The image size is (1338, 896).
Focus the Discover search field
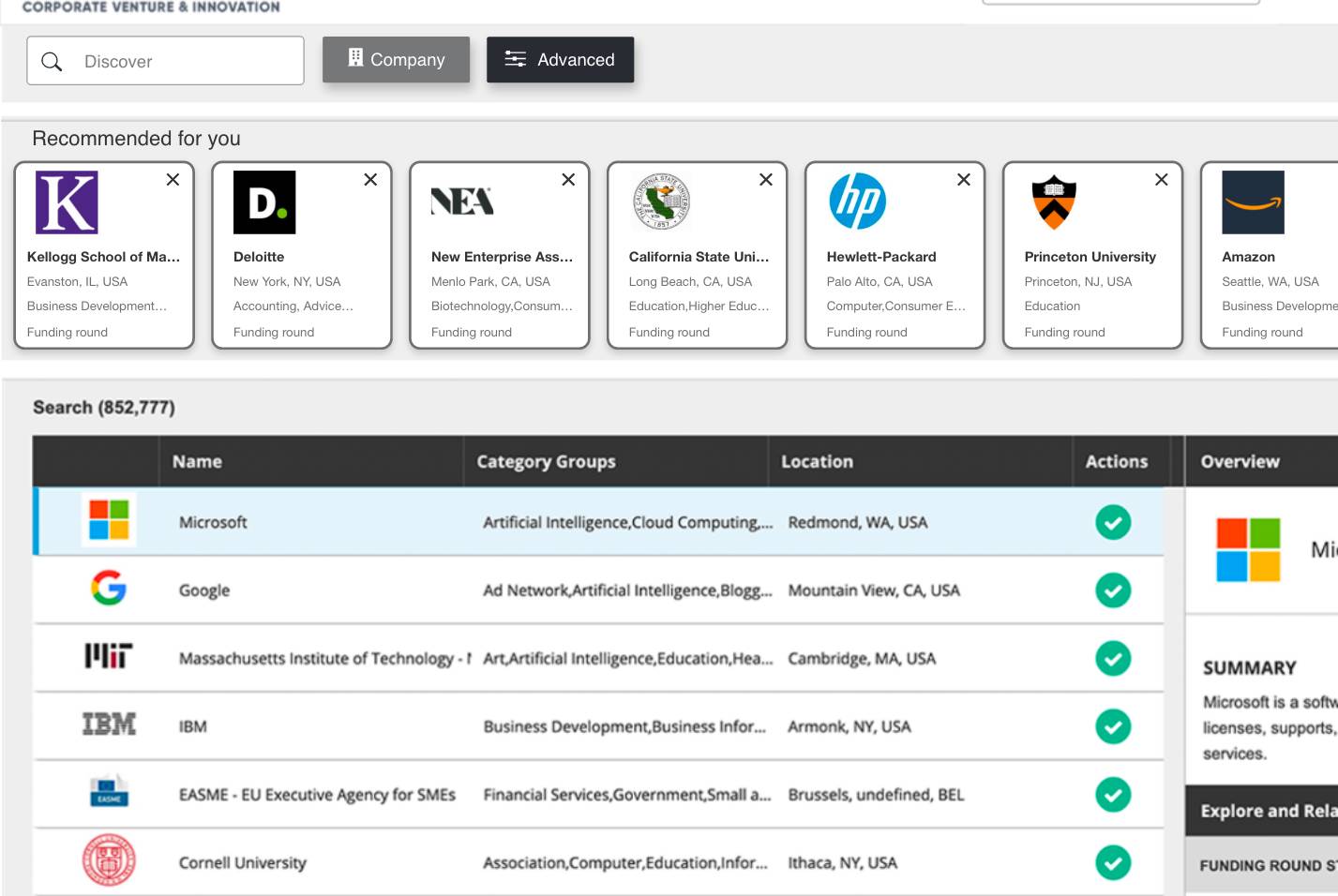click(165, 61)
